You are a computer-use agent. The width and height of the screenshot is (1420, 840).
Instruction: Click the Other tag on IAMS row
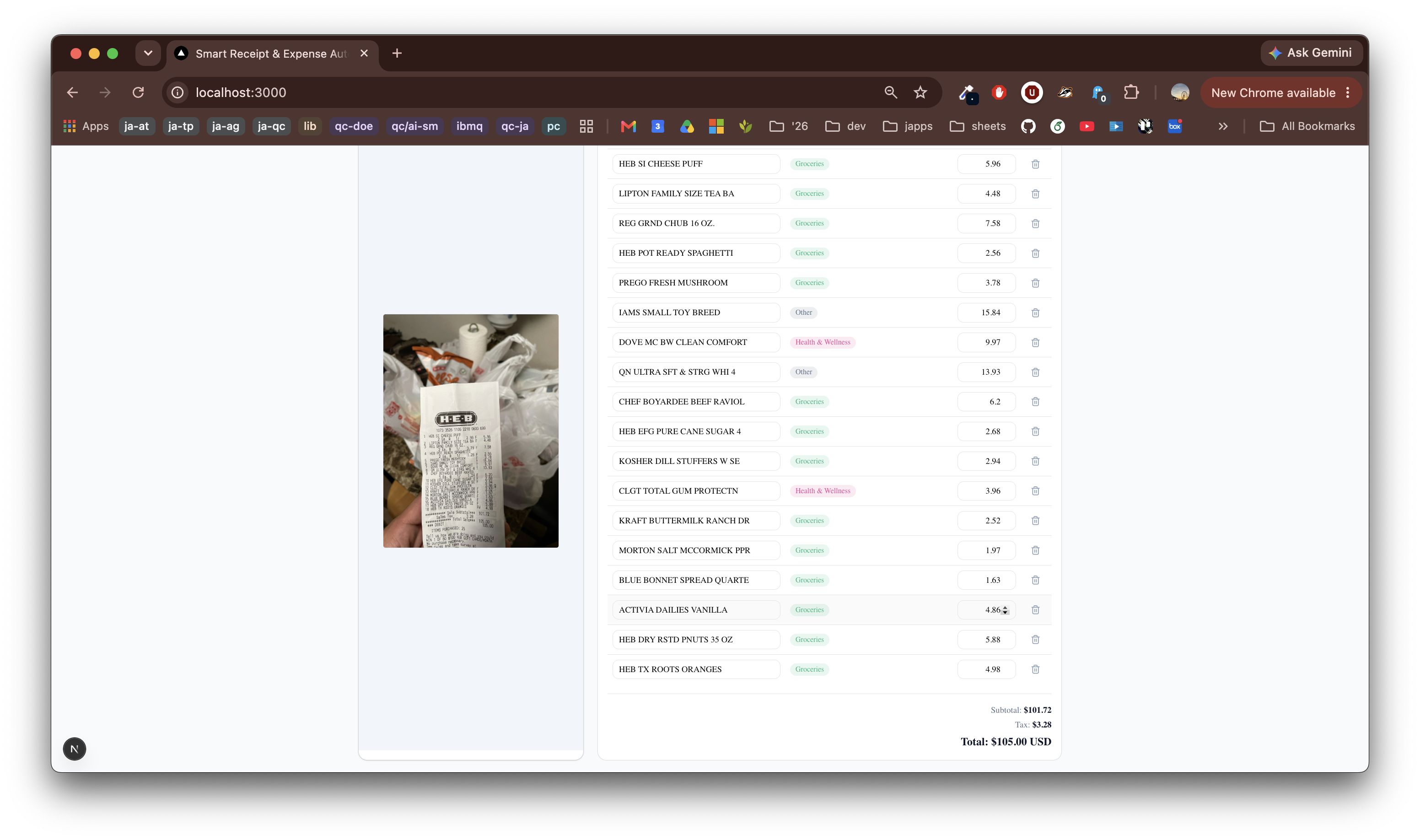804,312
